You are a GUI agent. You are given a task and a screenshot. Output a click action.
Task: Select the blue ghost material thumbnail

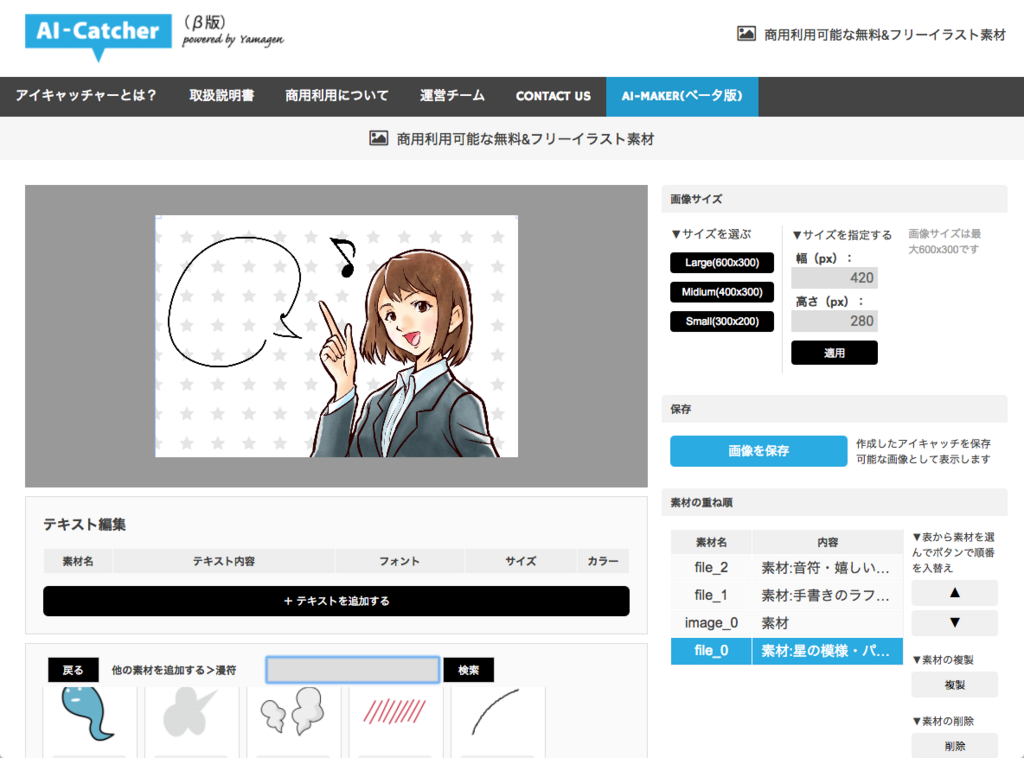(89, 714)
